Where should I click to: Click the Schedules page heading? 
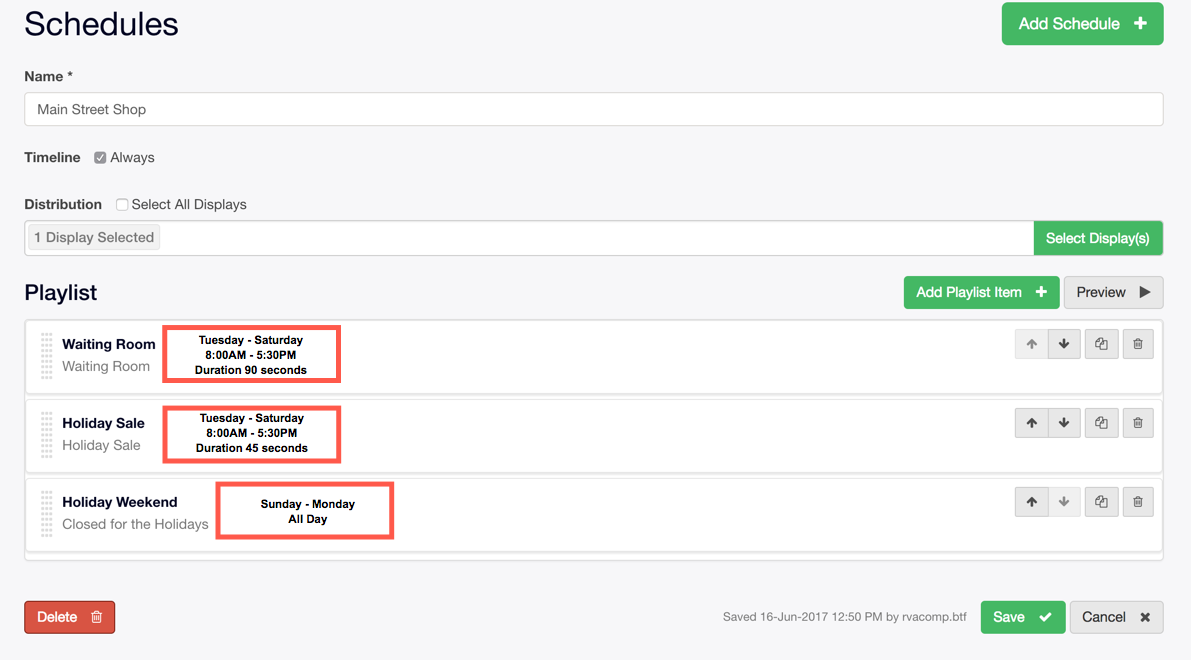point(101,24)
